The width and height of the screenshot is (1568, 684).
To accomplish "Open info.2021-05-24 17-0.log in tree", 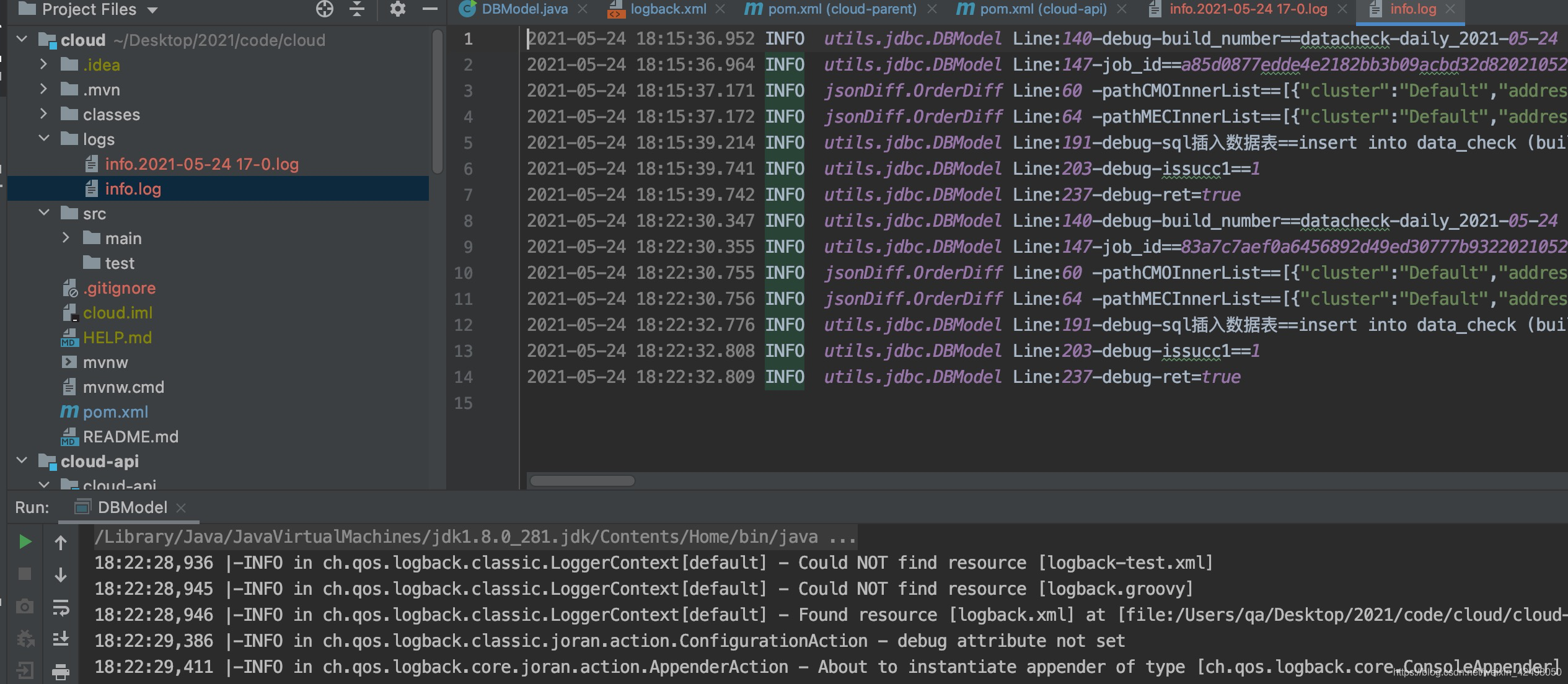I will click(x=201, y=164).
